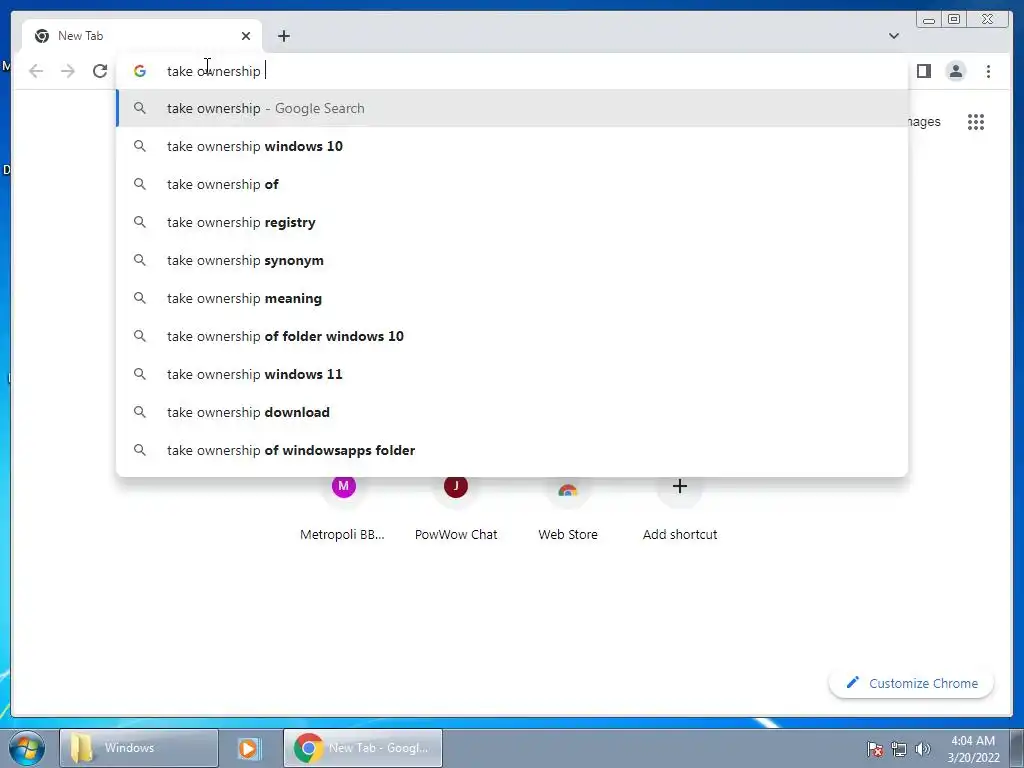
Task: Switch to Chrome New Tab taskbar button
Action: pos(363,748)
